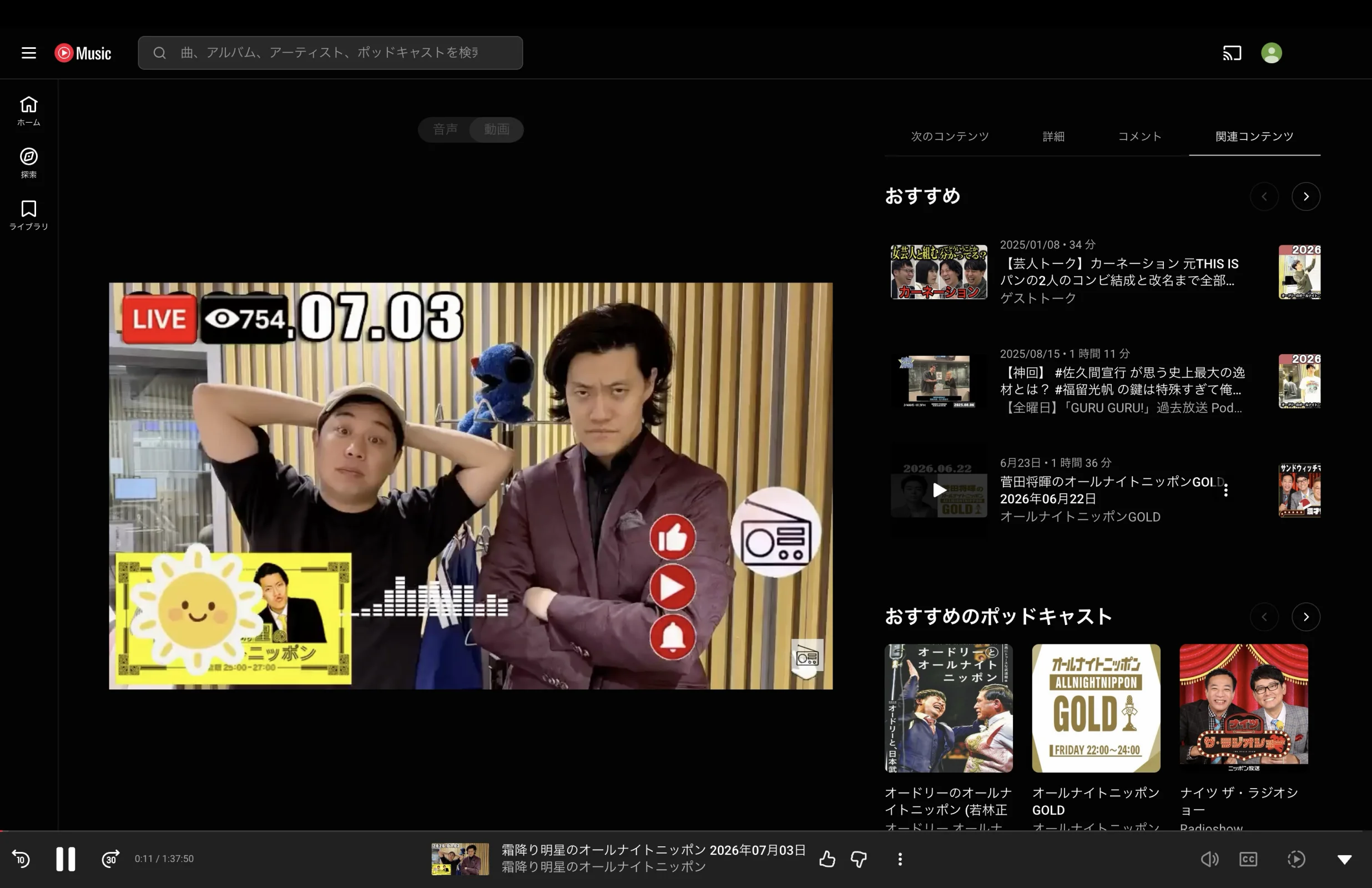Open the 霜降り明星のオールナイトニッポン show link in player bar
The height and width of the screenshot is (888, 1372).
tap(603, 867)
